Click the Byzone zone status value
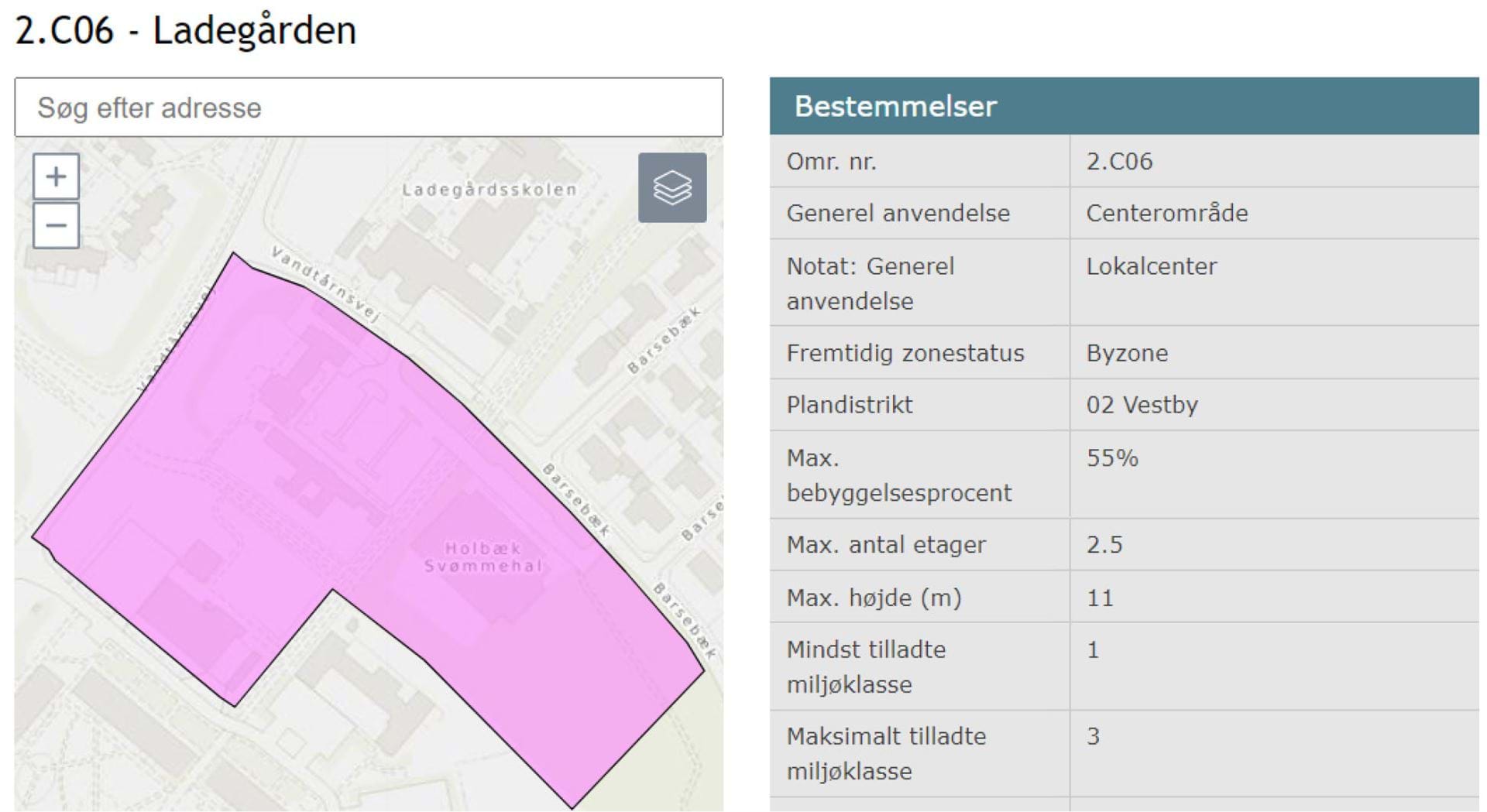 [1127, 353]
